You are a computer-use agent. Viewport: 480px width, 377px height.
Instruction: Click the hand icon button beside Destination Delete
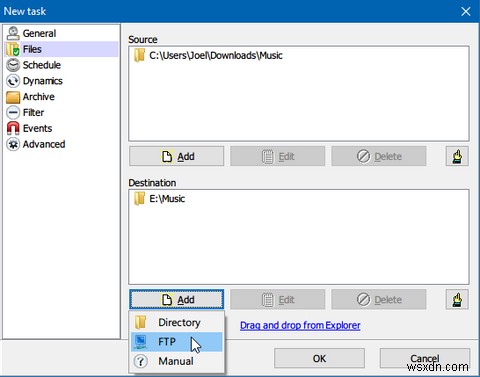pos(457,299)
